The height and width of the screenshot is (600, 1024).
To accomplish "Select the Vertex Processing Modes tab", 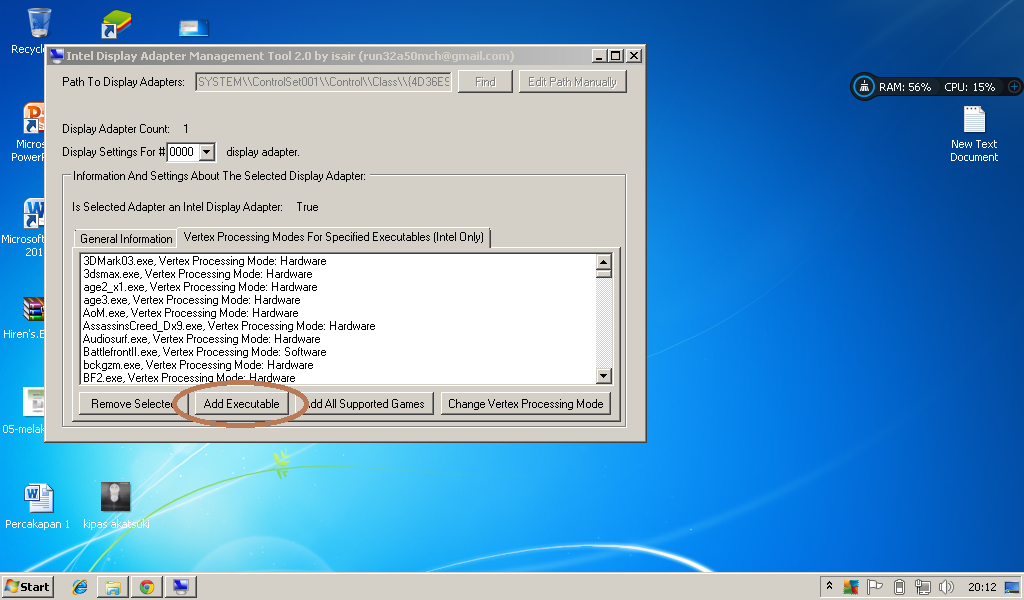I will tap(333, 236).
